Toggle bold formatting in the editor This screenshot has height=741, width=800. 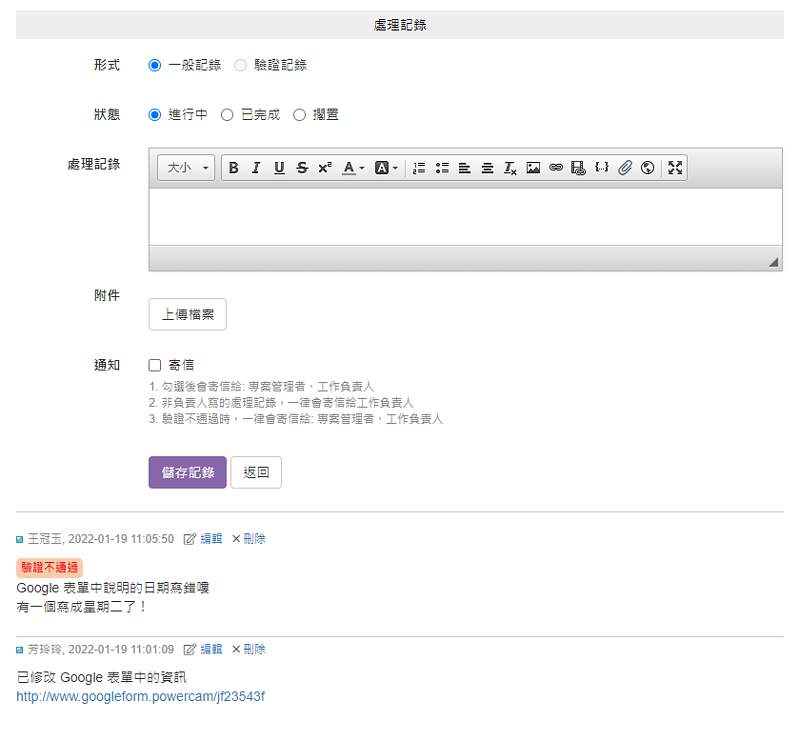[233, 168]
